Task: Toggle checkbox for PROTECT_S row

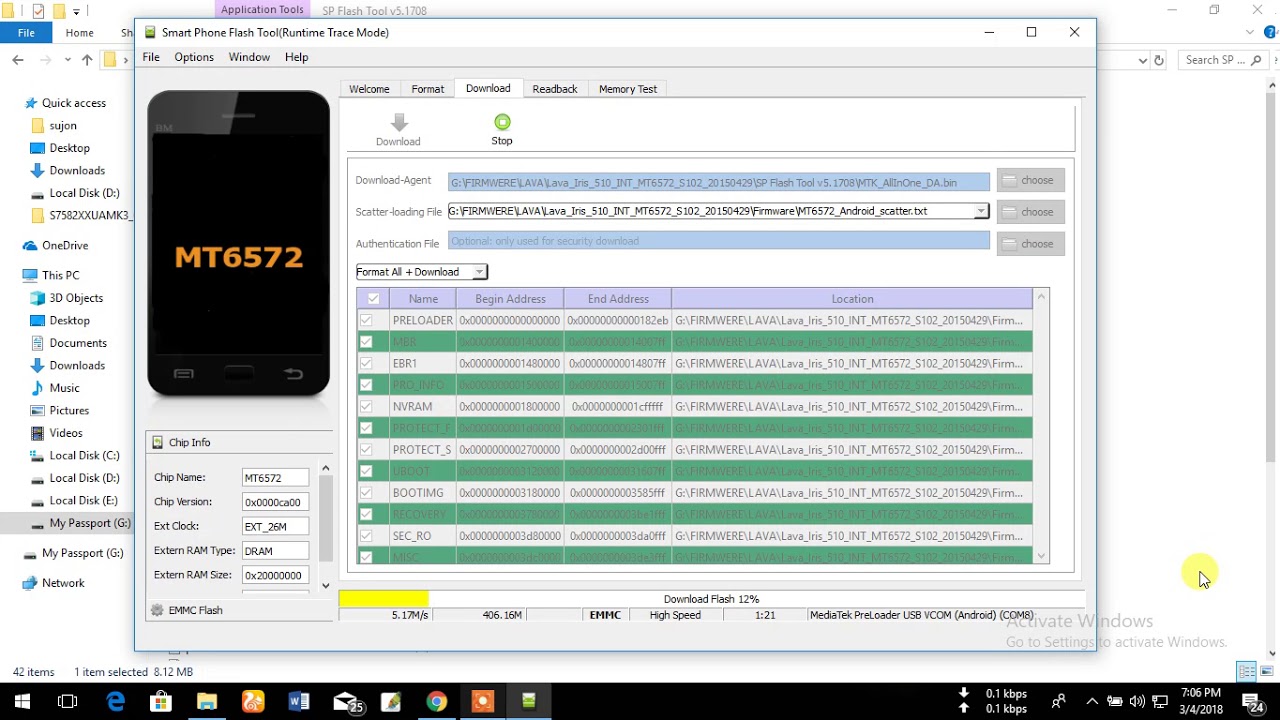Action: [x=366, y=450]
